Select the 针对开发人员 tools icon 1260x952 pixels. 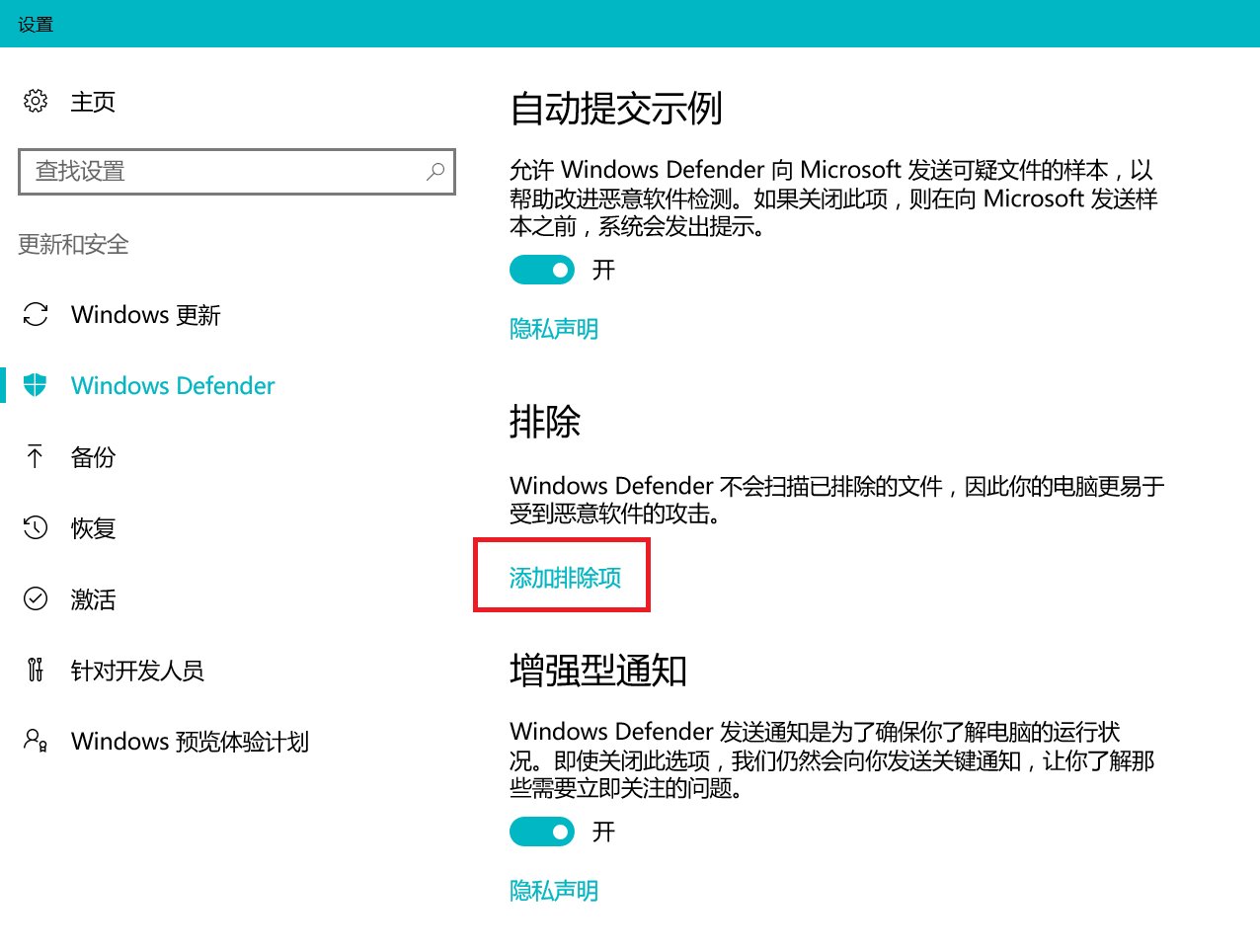pyautogui.click(x=35, y=670)
